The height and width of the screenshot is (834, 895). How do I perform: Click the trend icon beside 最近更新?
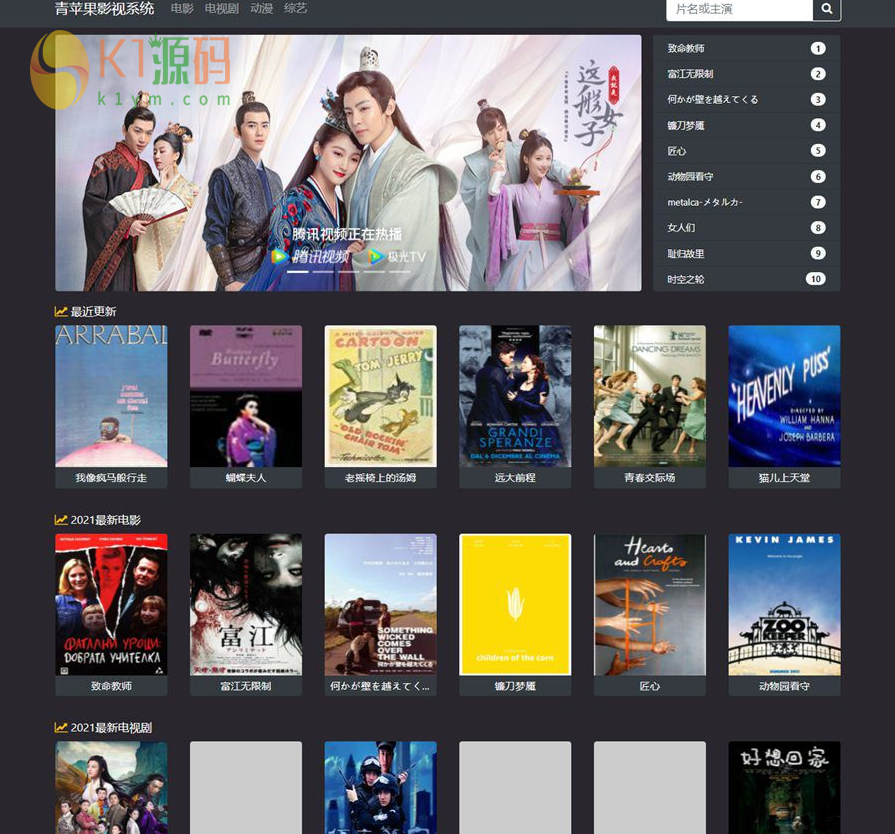61,312
